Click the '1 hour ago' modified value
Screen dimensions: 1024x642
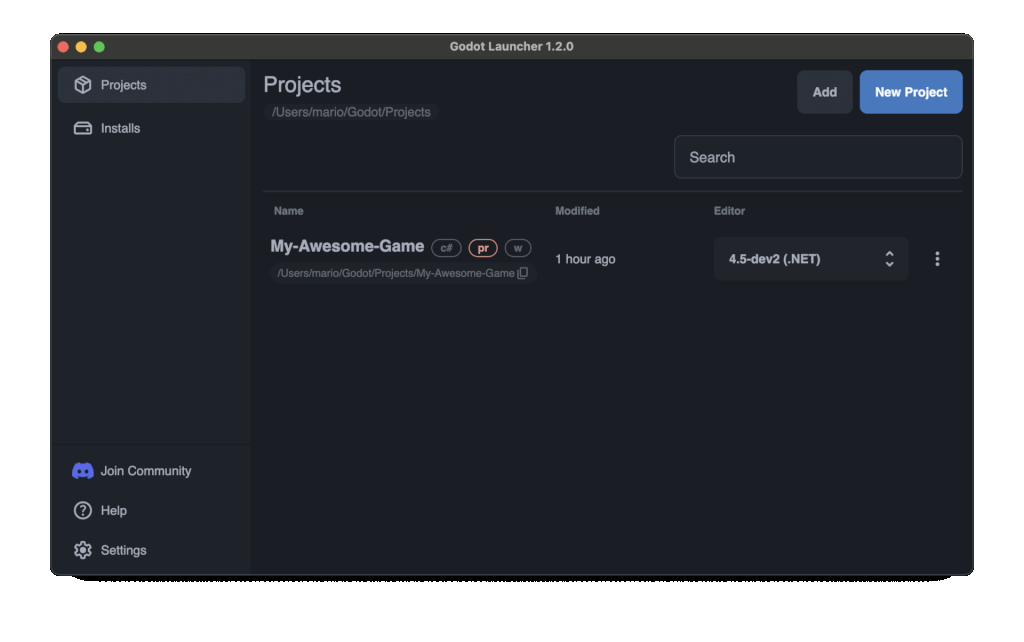585,259
